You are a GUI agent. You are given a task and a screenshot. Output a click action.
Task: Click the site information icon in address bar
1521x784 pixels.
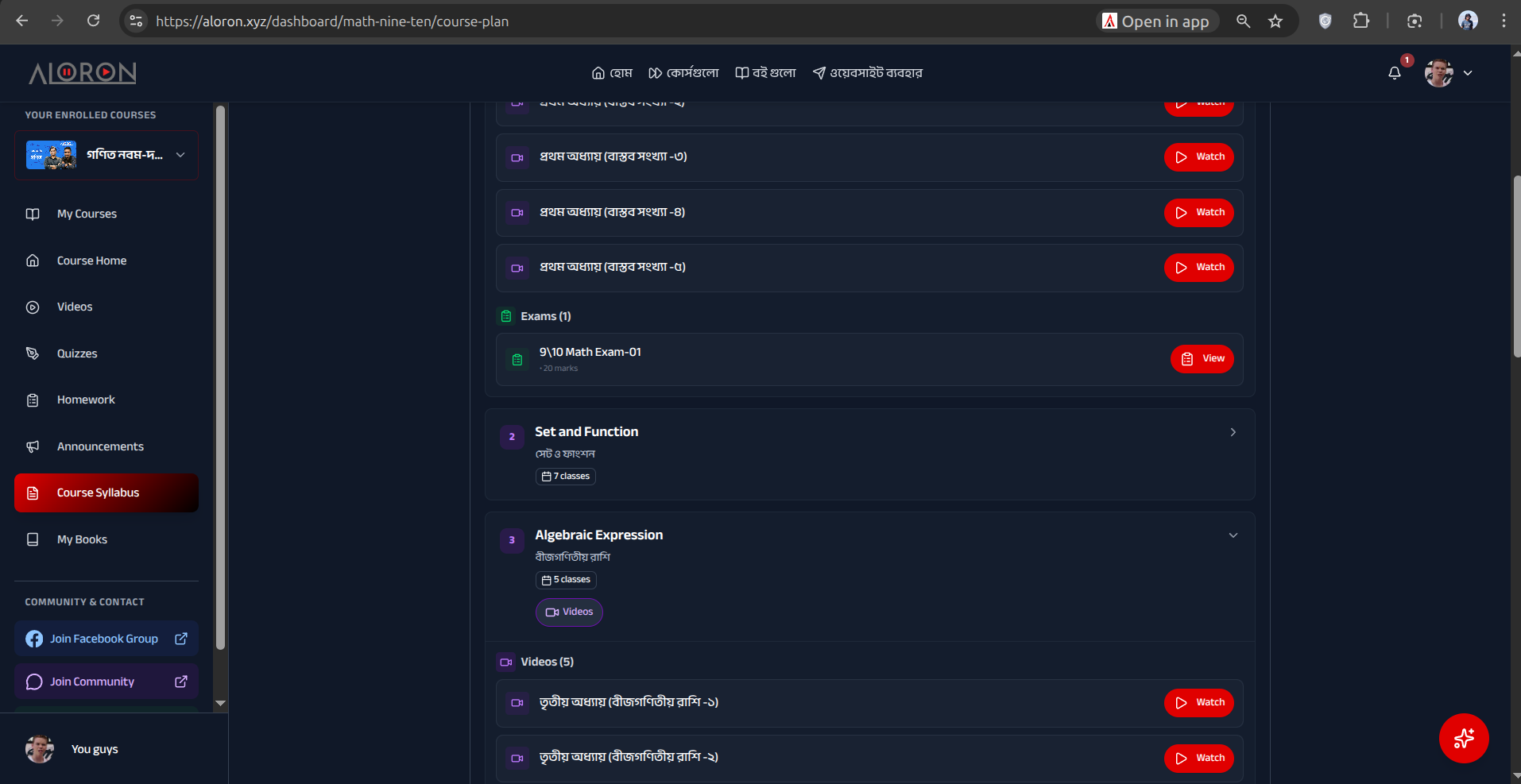coord(137,21)
